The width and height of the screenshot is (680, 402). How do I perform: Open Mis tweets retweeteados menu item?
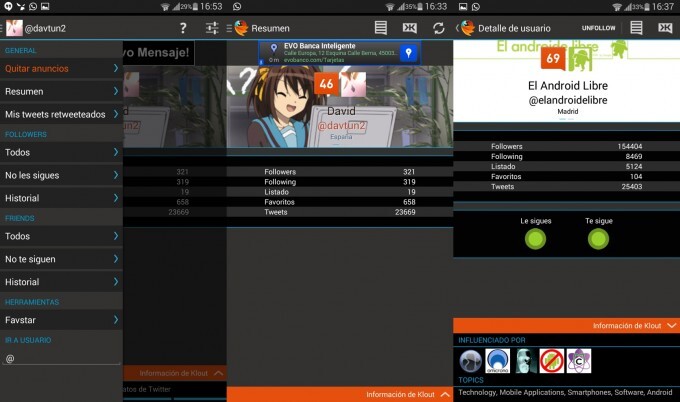[60, 114]
